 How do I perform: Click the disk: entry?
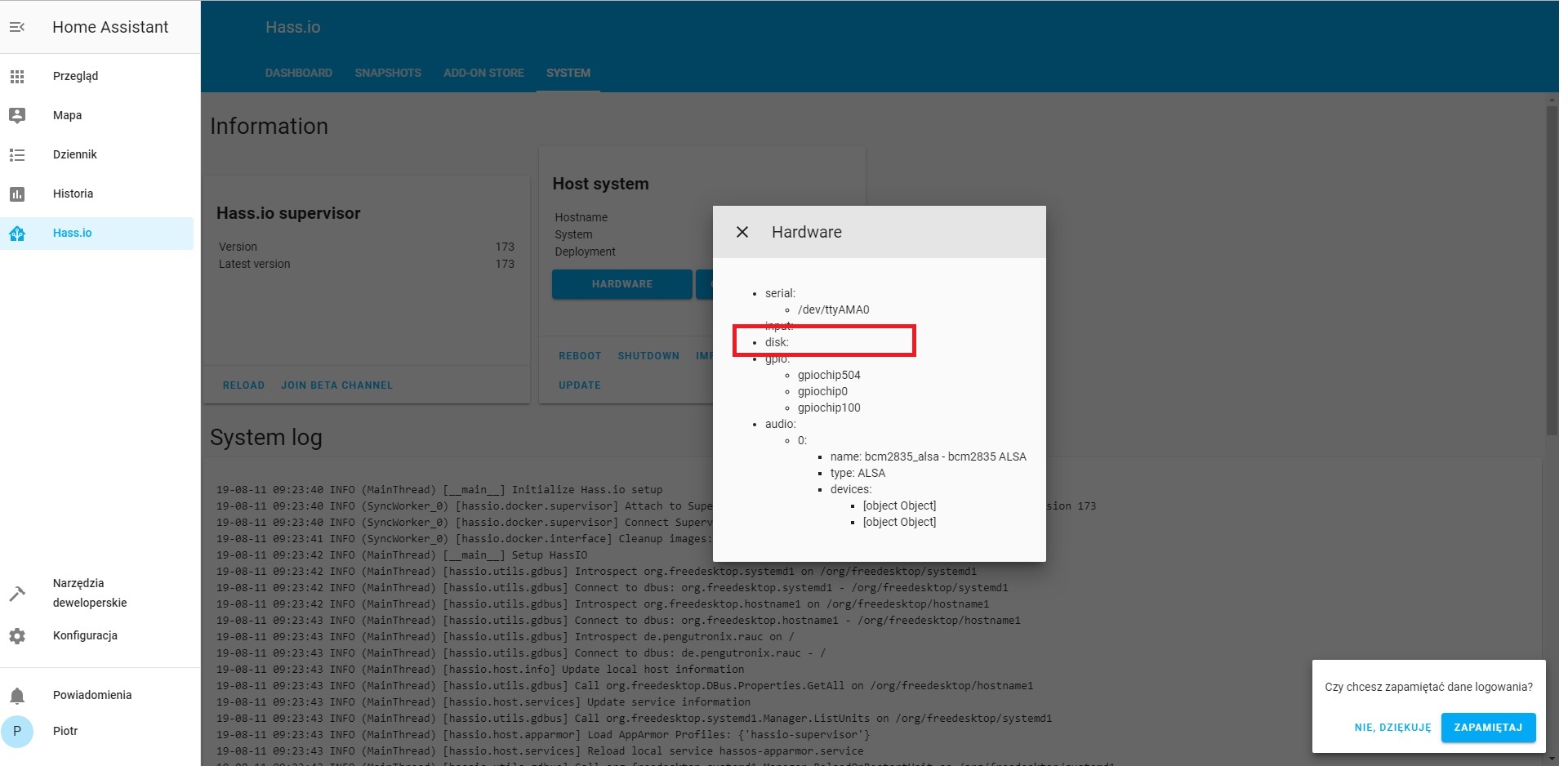point(777,342)
